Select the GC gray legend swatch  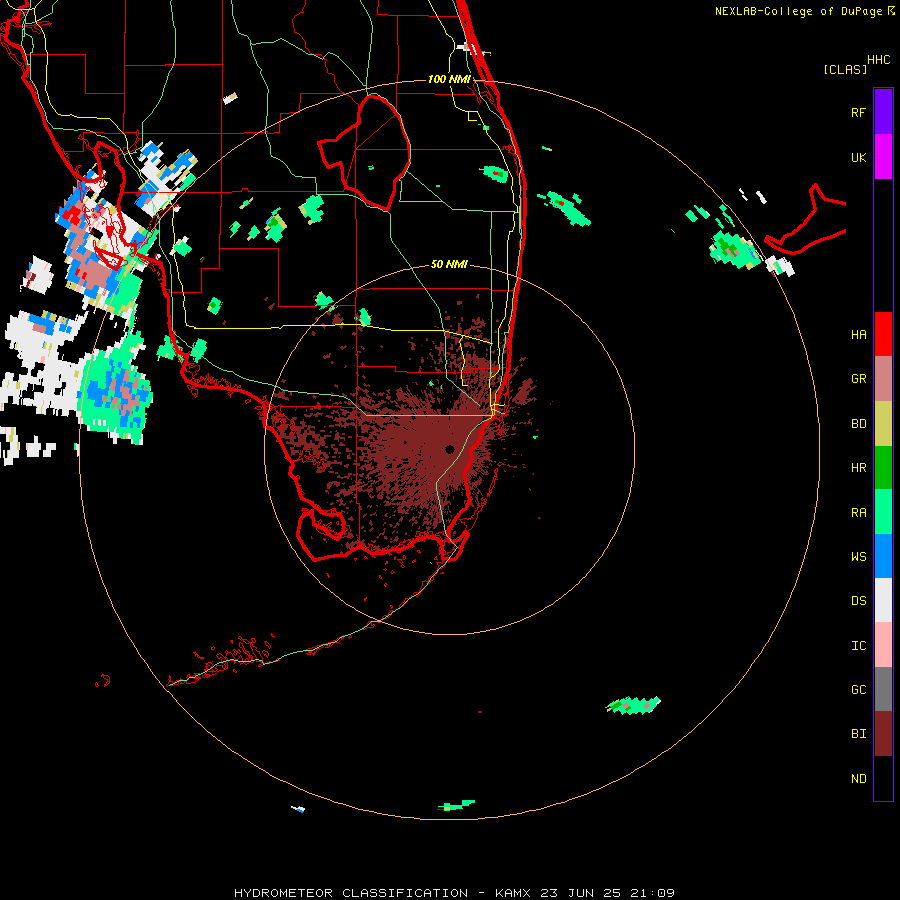pos(883,689)
